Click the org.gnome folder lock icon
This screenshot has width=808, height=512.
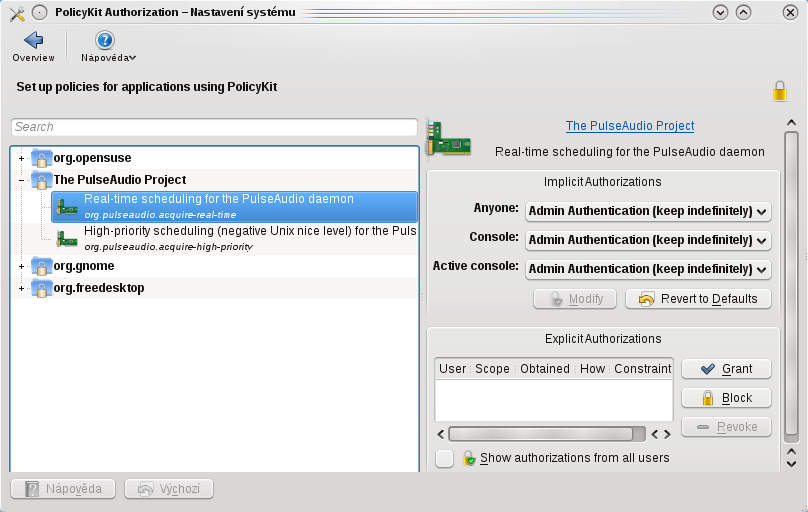click(41, 266)
